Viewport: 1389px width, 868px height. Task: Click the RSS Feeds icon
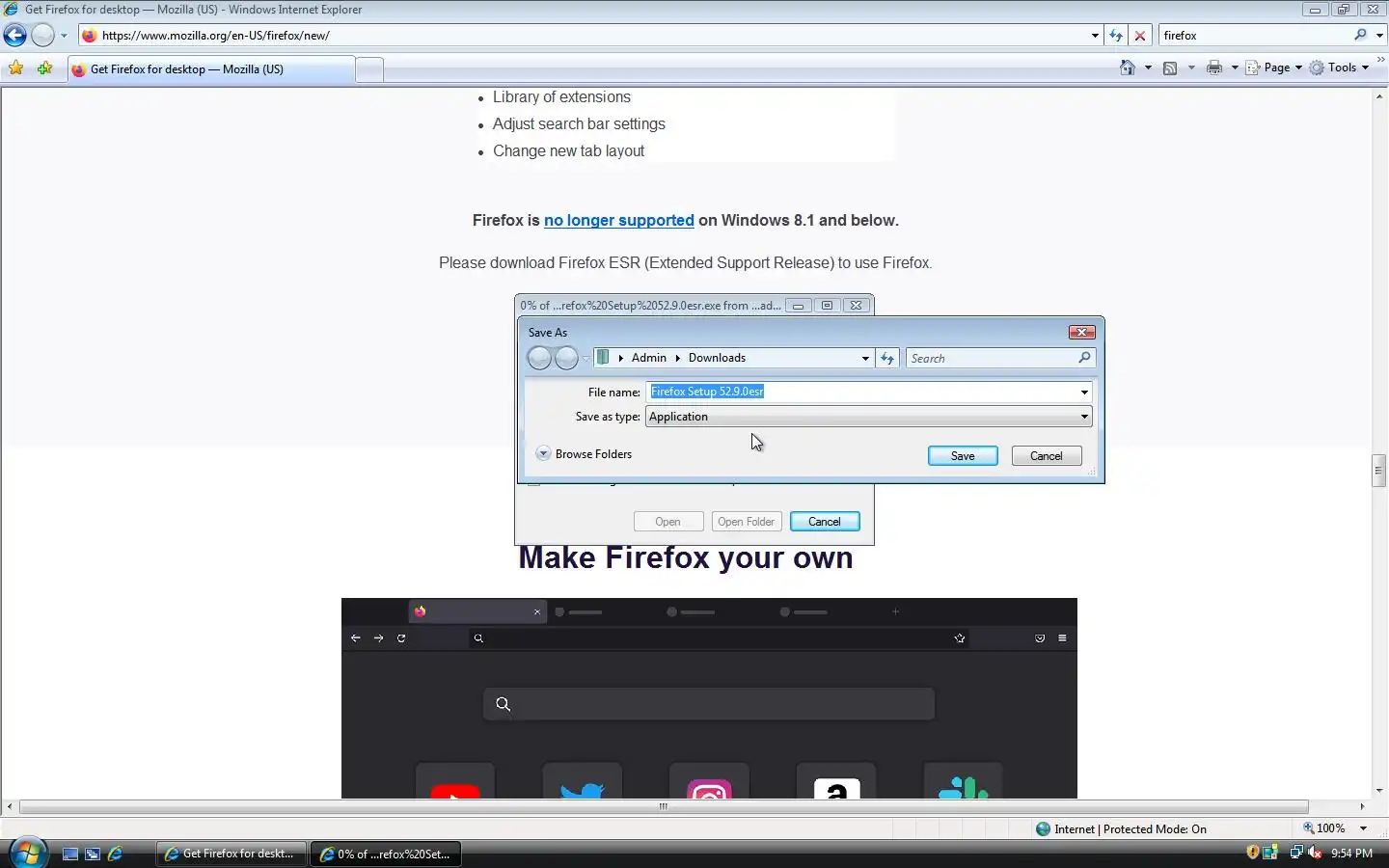tap(1170, 68)
